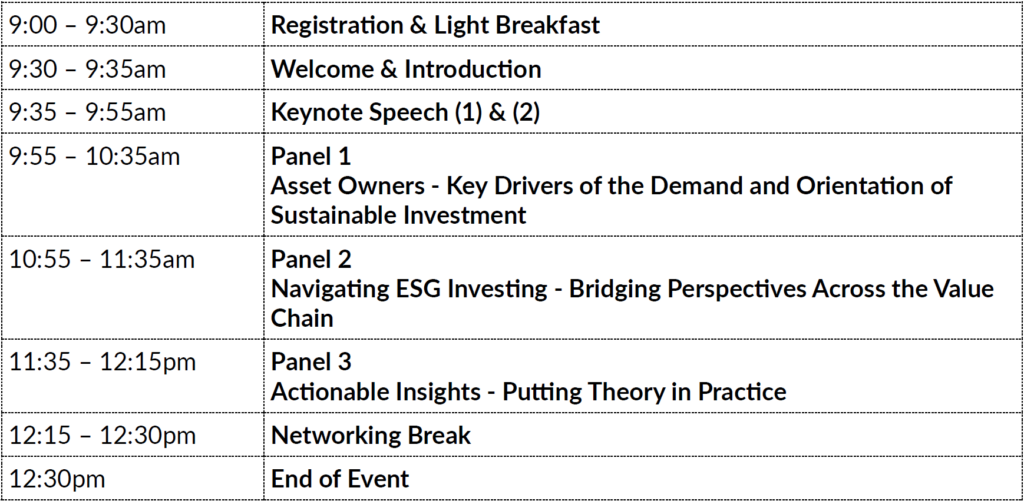Click the 11:35 – 12:15pm time slot
The height and width of the screenshot is (501, 1024).
pyautogui.click(x=102, y=363)
